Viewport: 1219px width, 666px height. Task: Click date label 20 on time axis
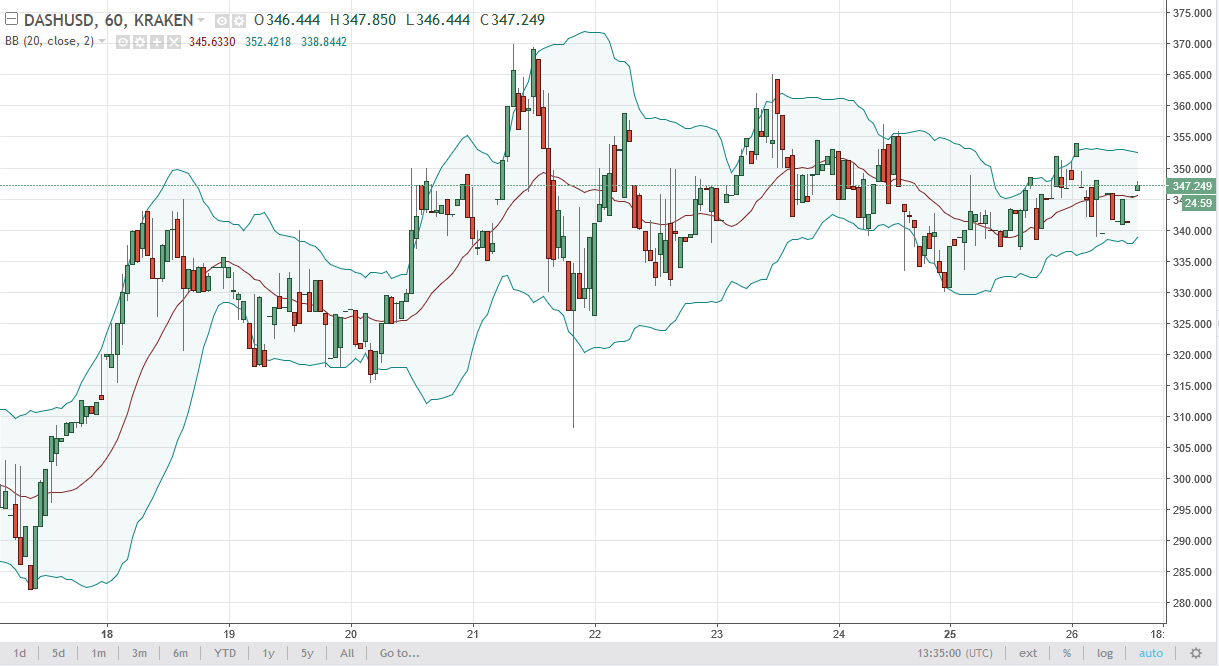pos(351,633)
